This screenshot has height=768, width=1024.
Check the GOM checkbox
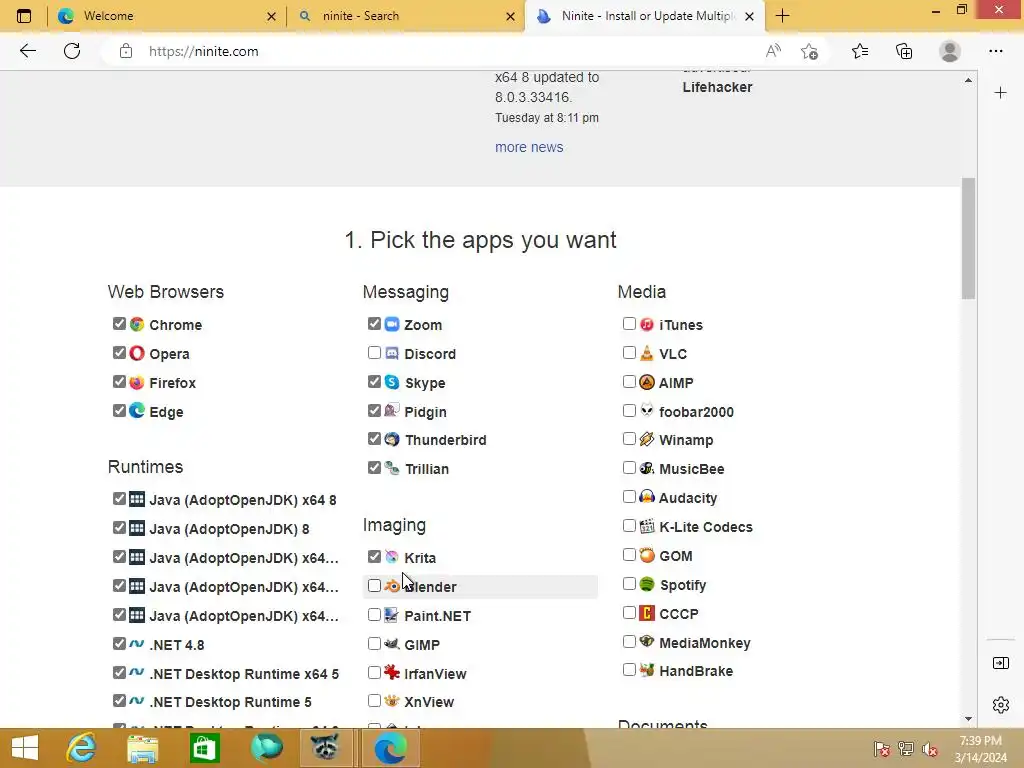pyautogui.click(x=629, y=554)
